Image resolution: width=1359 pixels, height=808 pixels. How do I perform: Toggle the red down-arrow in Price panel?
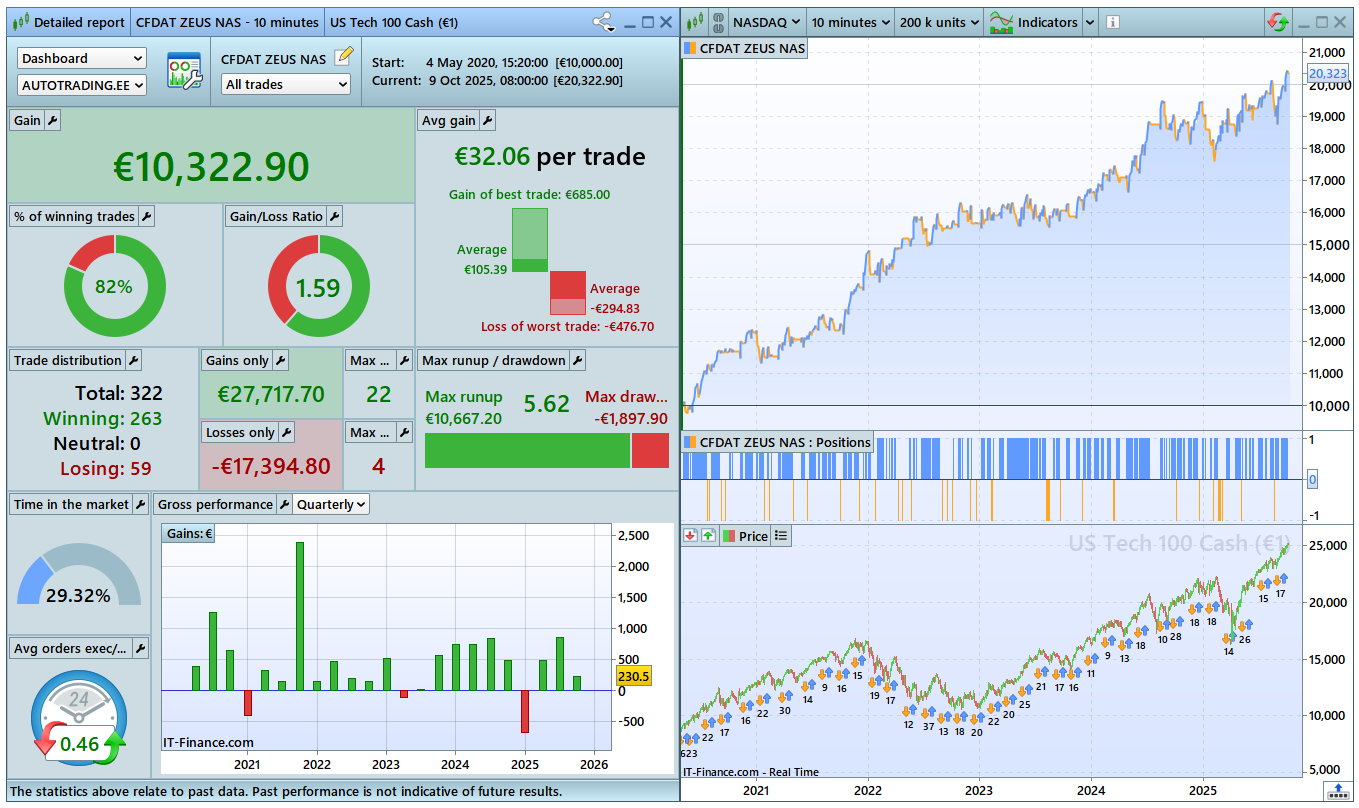pyautogui.click(x=690, y=536)
